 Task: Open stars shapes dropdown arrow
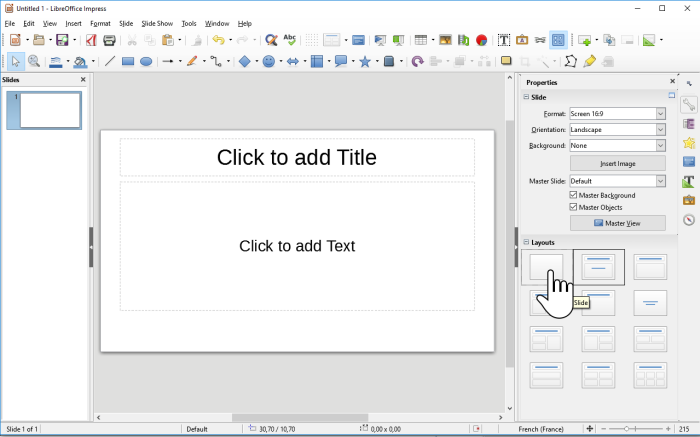[377, 62]
